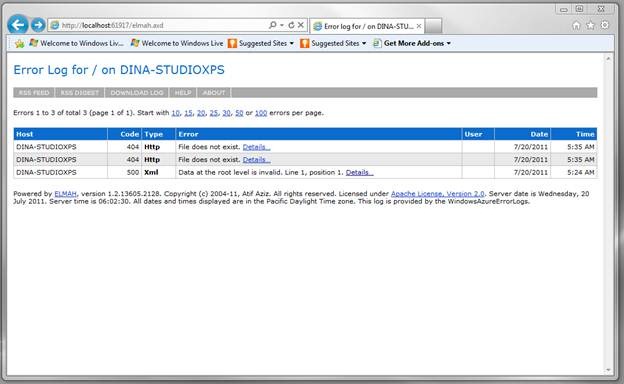Click the vertical scrollbar down arrow
624x384 pixels.
[608, 370]
